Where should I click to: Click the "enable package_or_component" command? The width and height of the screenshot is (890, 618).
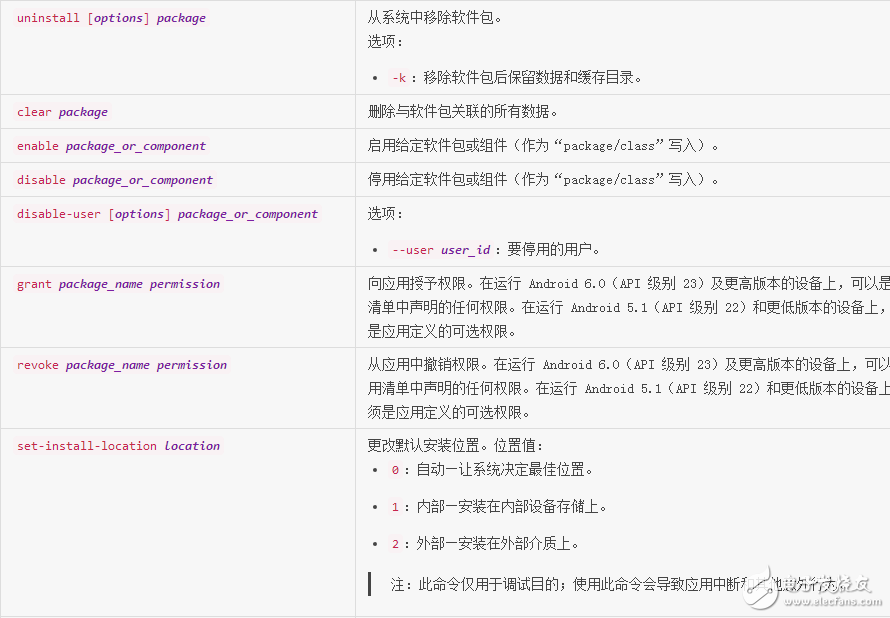click(111, 146)
